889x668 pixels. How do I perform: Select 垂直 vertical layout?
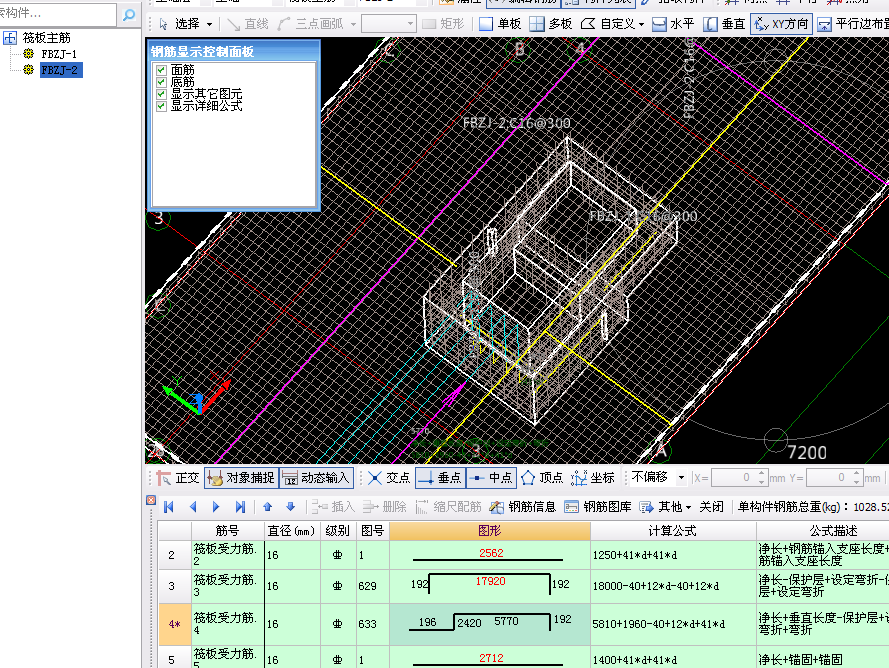pos(724,24)
